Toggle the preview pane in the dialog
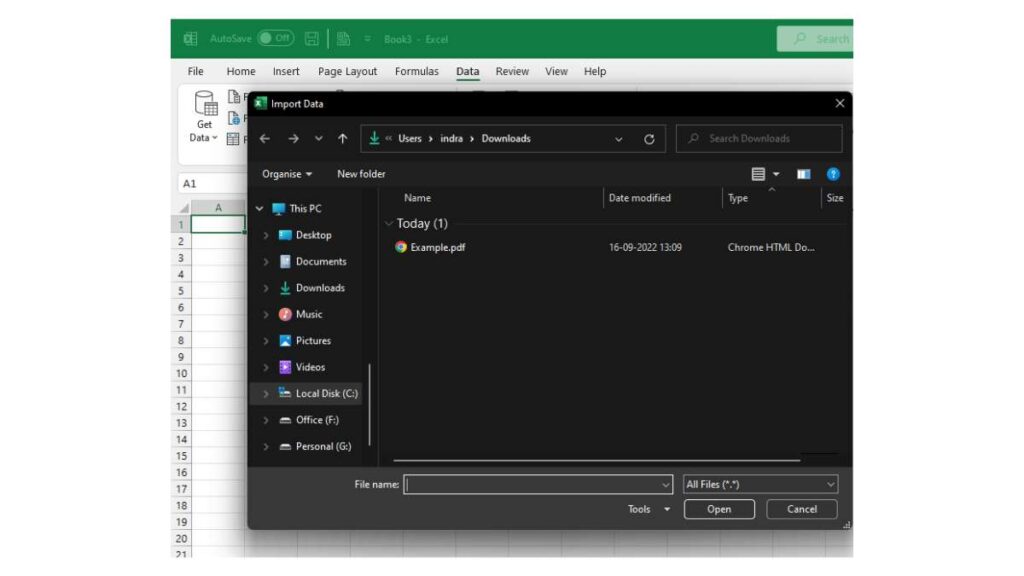1024x576 pixels. point(803,174)
